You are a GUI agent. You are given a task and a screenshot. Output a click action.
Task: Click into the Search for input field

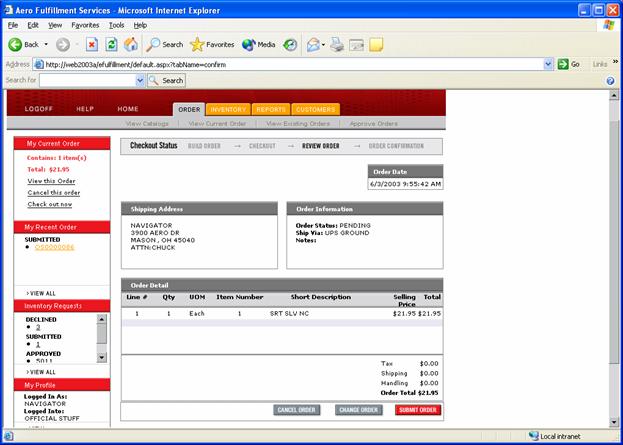pos(87,81)
